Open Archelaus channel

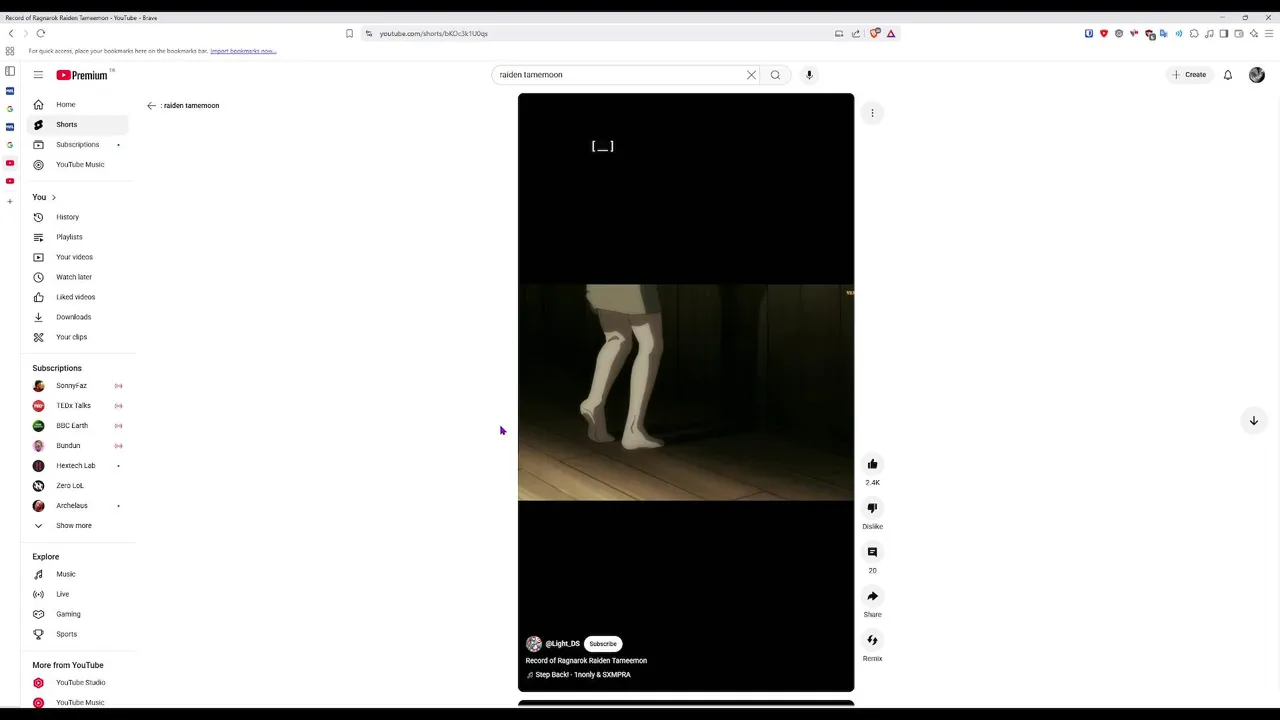pos(78,505)
